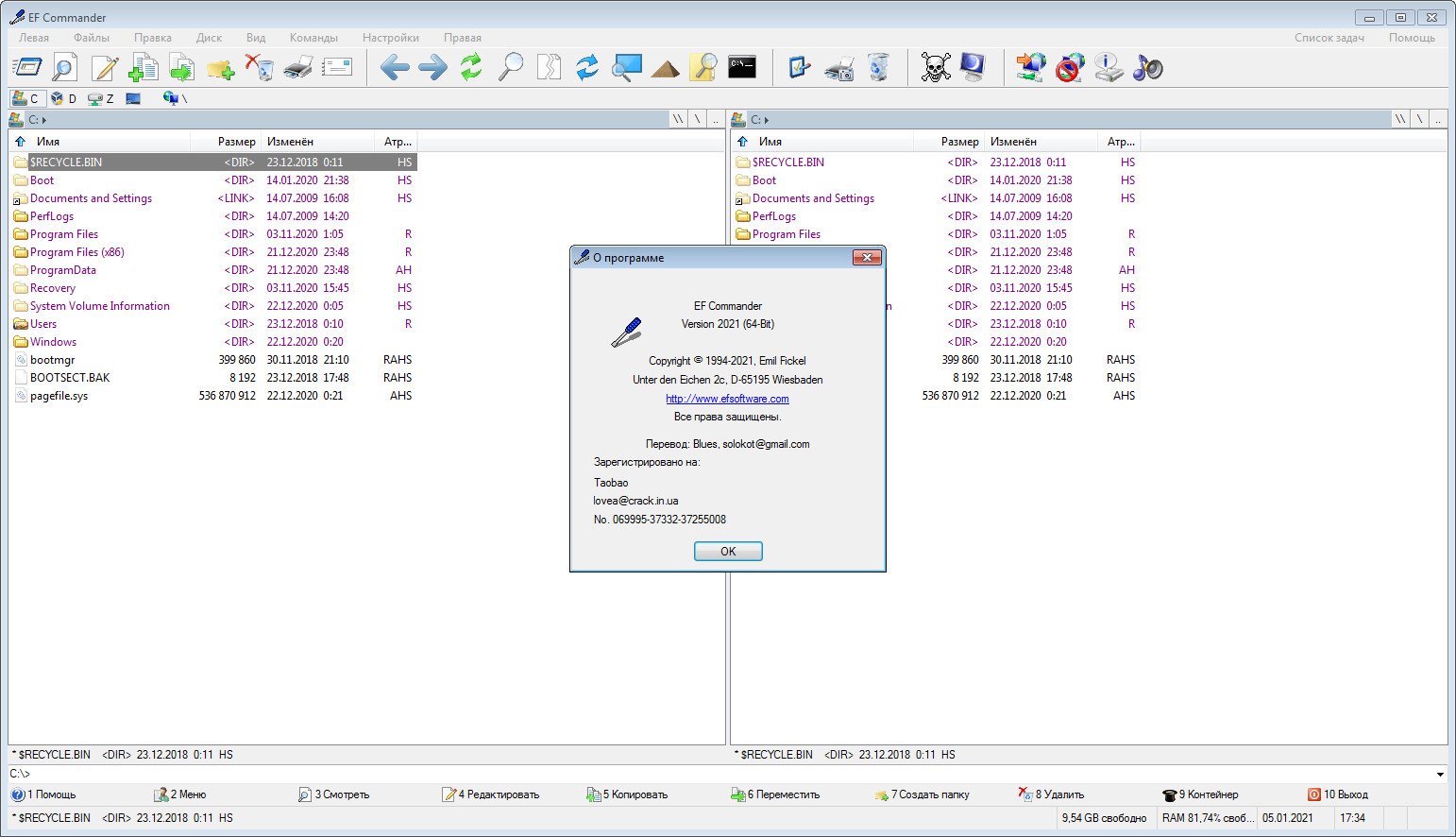The height and width of the screenshot is (837, 1456).
Task: Open the Правка menu
Action: pyautogui.click(x=153, y=38)
